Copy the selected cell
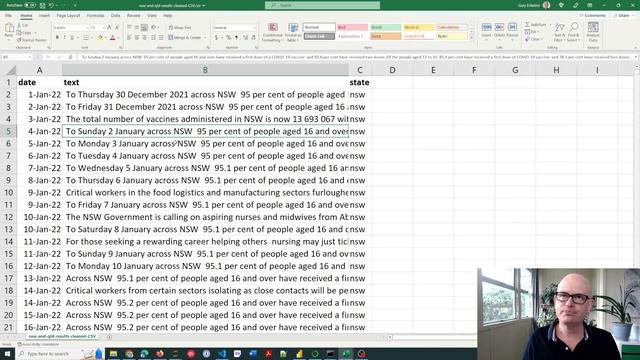Screen dimensions: 640x360 tap(25, 33)
